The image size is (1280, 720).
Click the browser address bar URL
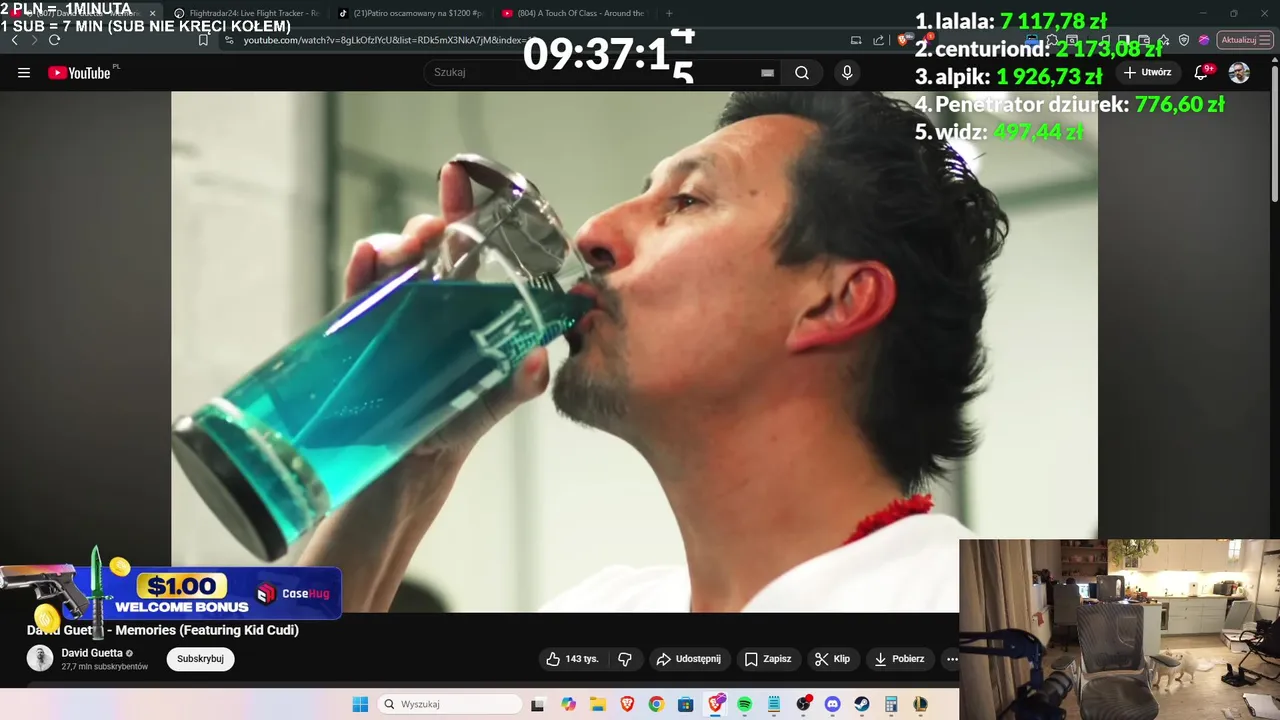tap(385, 40)
